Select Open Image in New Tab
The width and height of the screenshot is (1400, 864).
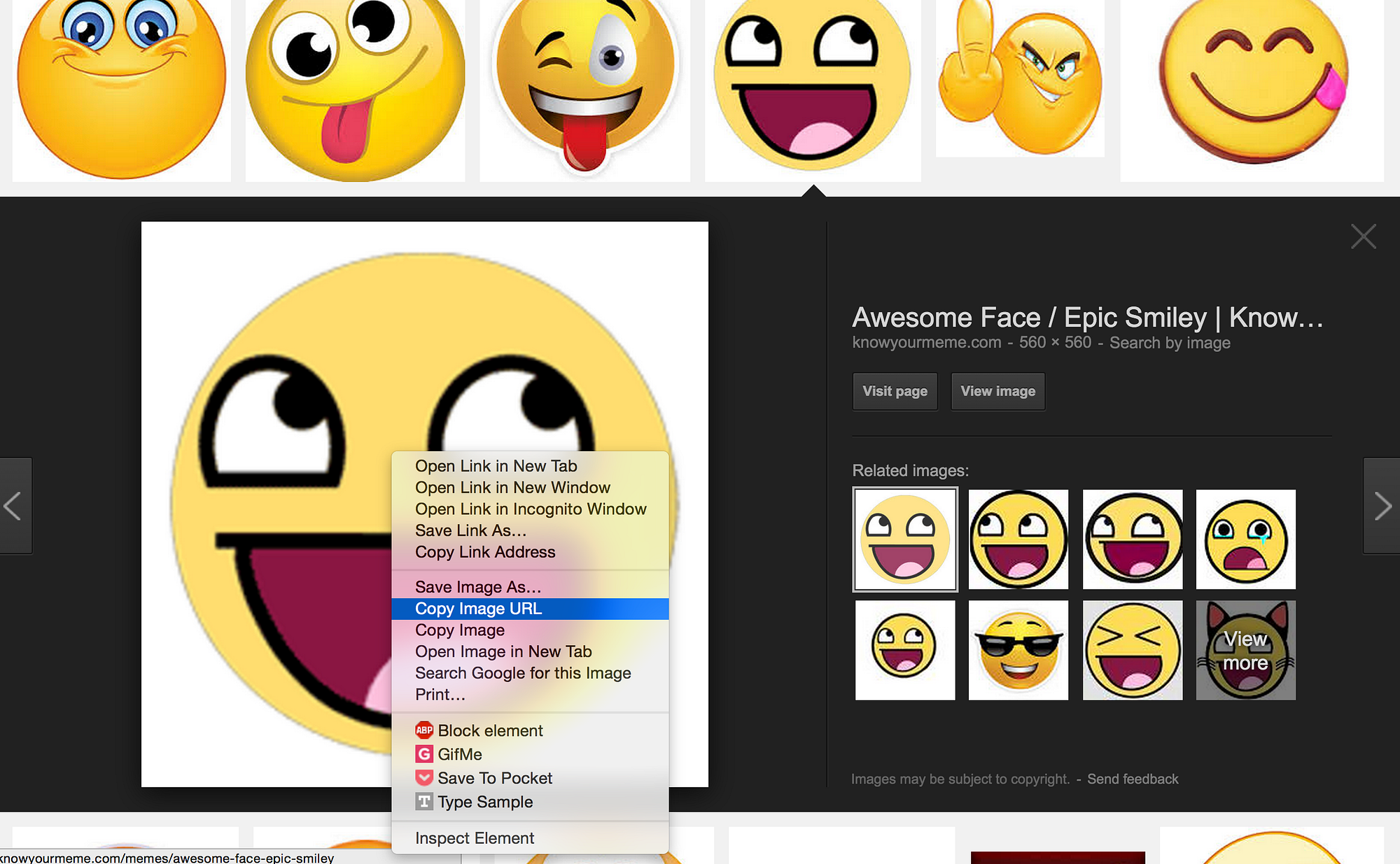[503, 651]
